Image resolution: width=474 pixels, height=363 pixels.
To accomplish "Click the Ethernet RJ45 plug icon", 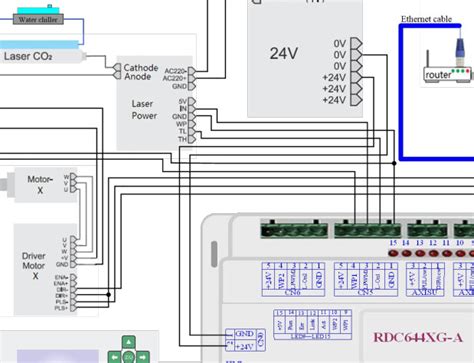I will (460, 52).
